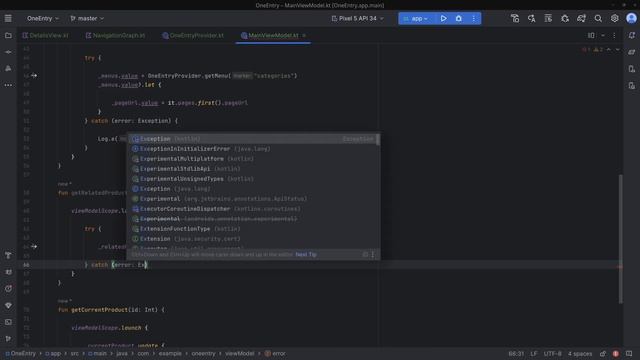Open the UTF-8 encoding selector

pyautogui.click(x=553, y=353)
